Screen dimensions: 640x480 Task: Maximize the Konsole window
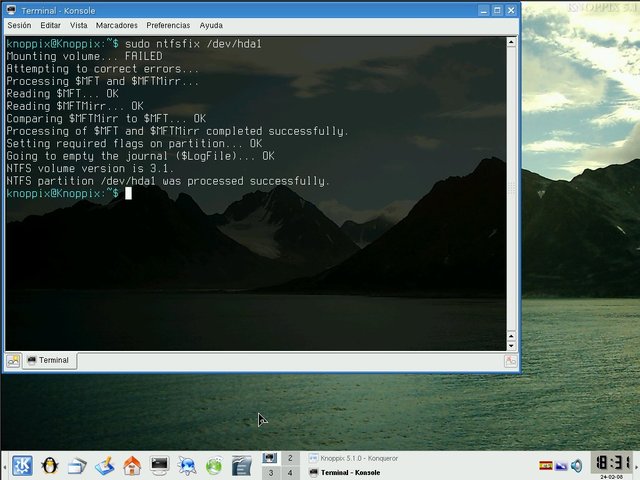pyautogui.click(x=497, y=11)
